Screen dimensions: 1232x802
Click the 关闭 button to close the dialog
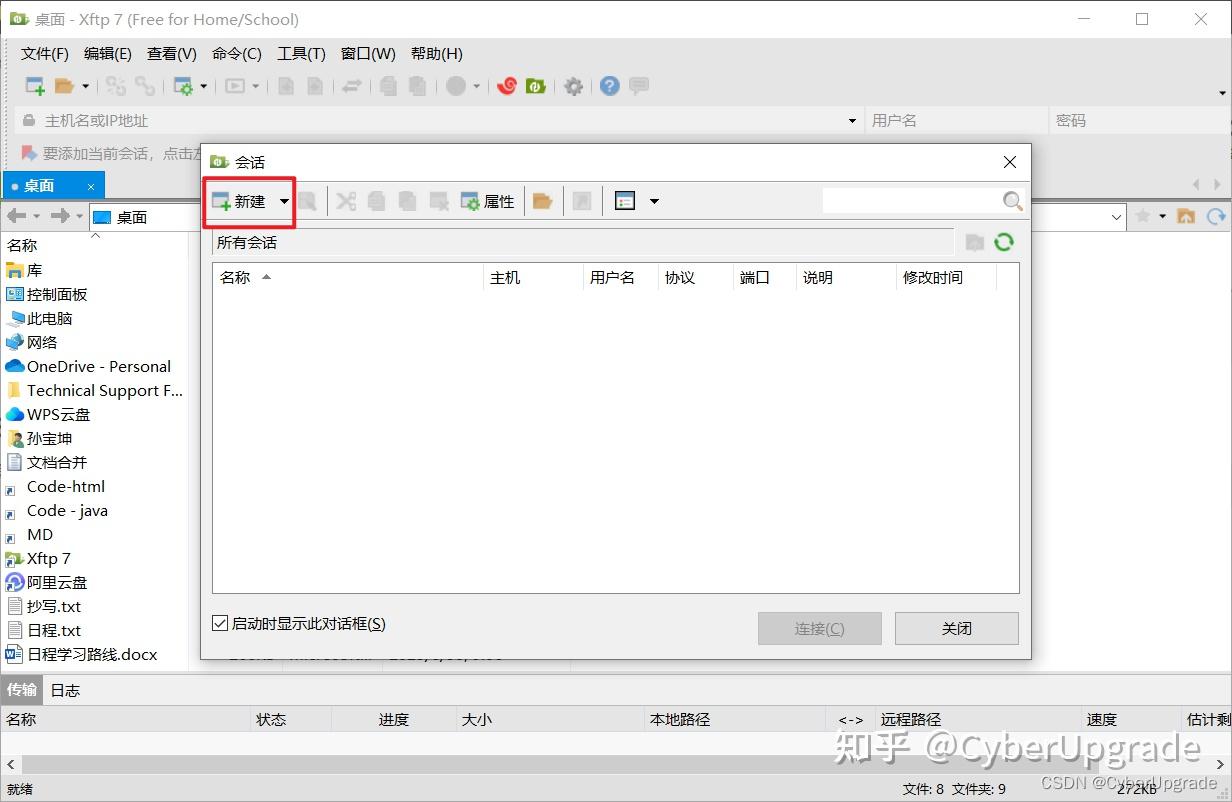coord(956,628)
